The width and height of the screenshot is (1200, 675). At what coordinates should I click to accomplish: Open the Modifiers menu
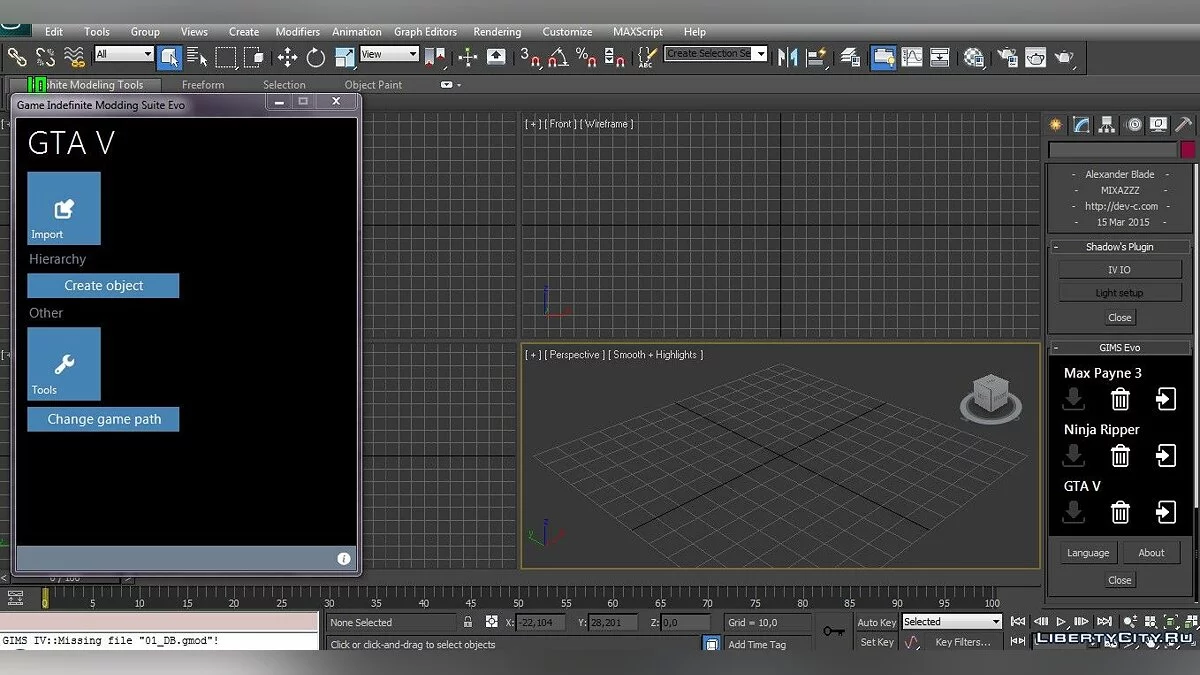297,32
